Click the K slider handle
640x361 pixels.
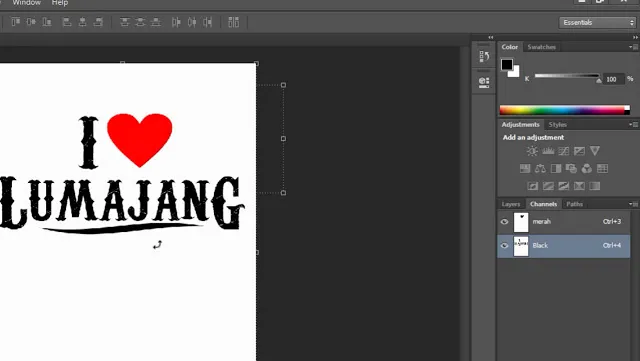click(599, 80)
